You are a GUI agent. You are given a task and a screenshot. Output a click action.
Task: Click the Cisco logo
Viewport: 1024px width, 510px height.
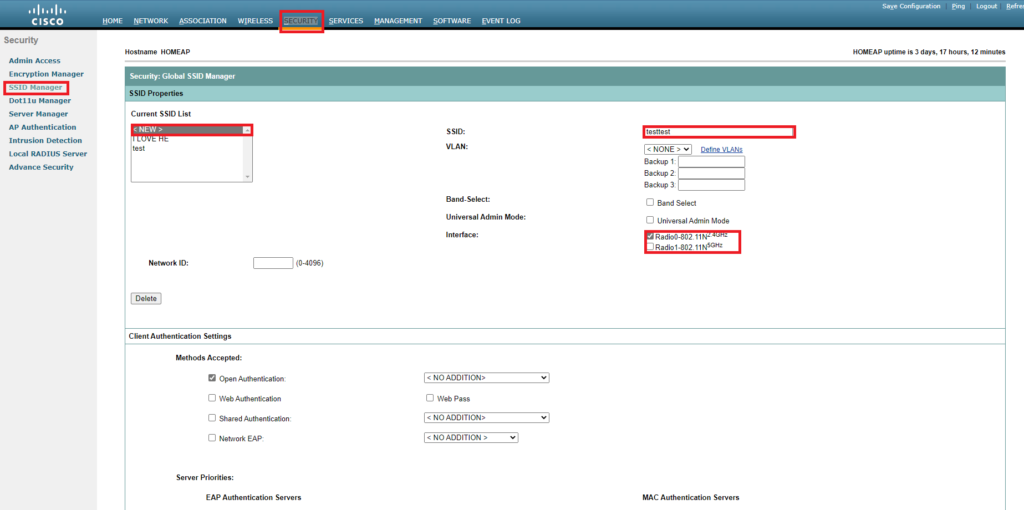50,14
